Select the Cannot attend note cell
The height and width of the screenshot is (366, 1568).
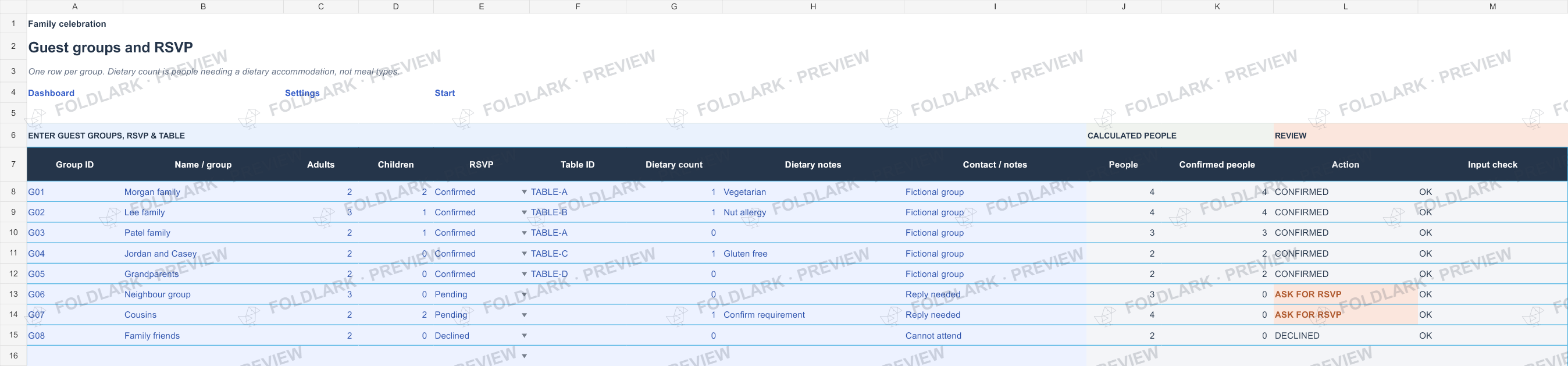point(995,336)
